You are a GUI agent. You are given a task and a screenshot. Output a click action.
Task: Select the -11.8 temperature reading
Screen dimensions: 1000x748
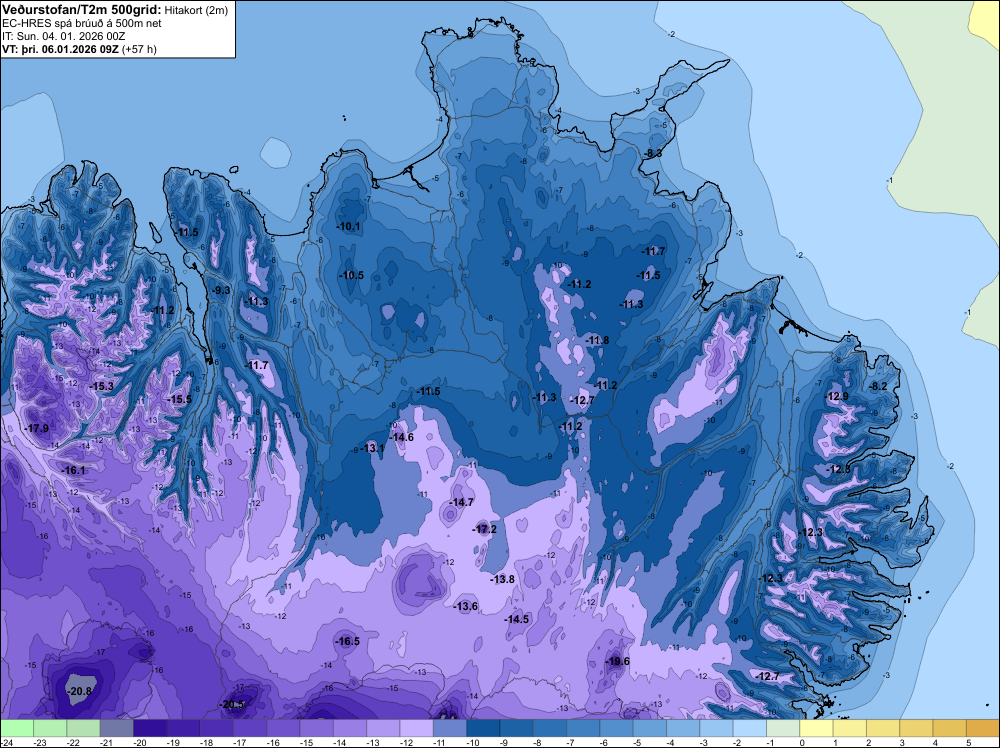[598, 341]
